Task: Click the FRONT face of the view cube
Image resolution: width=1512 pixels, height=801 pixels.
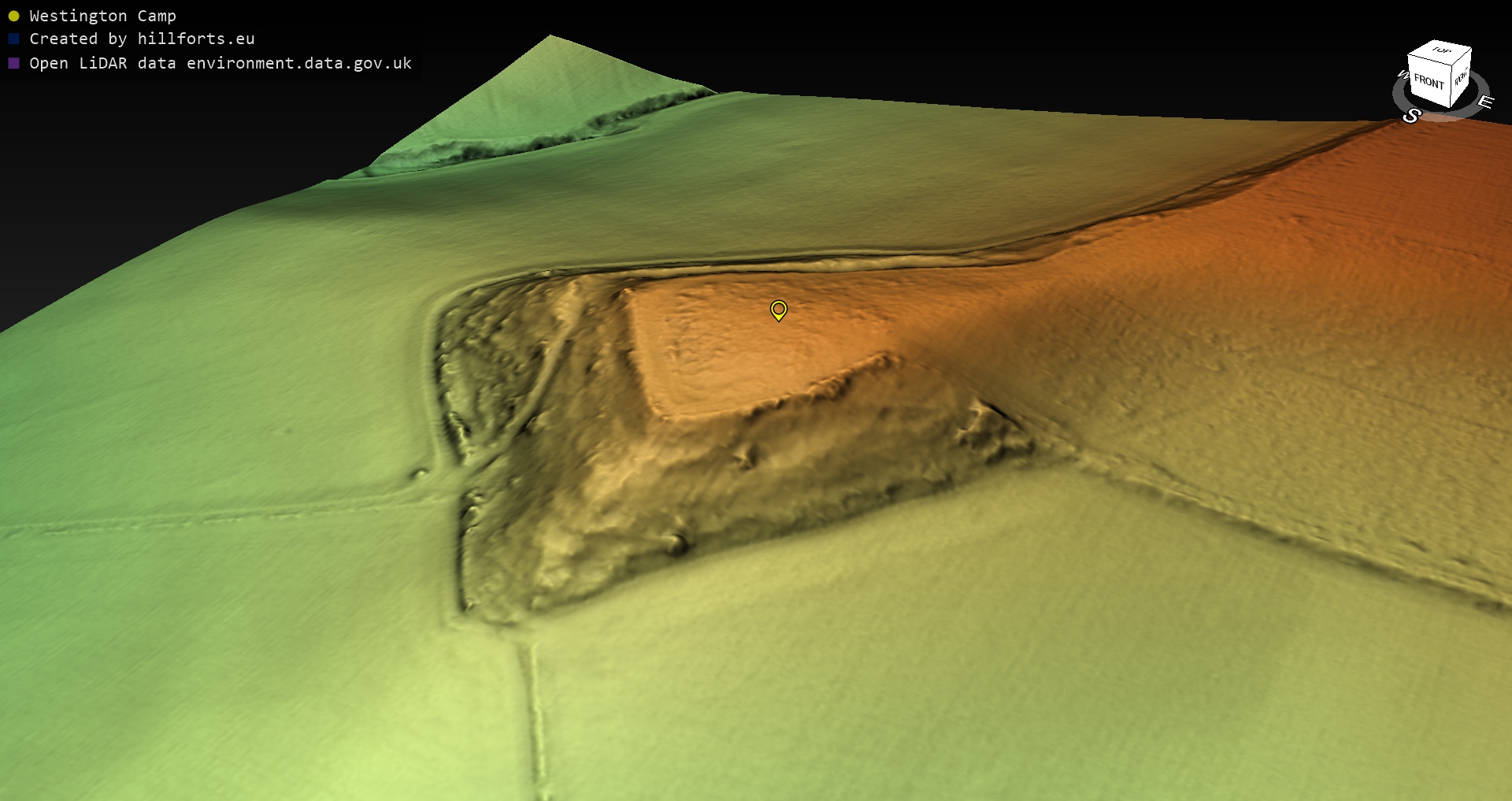Action: [1428, 82]
